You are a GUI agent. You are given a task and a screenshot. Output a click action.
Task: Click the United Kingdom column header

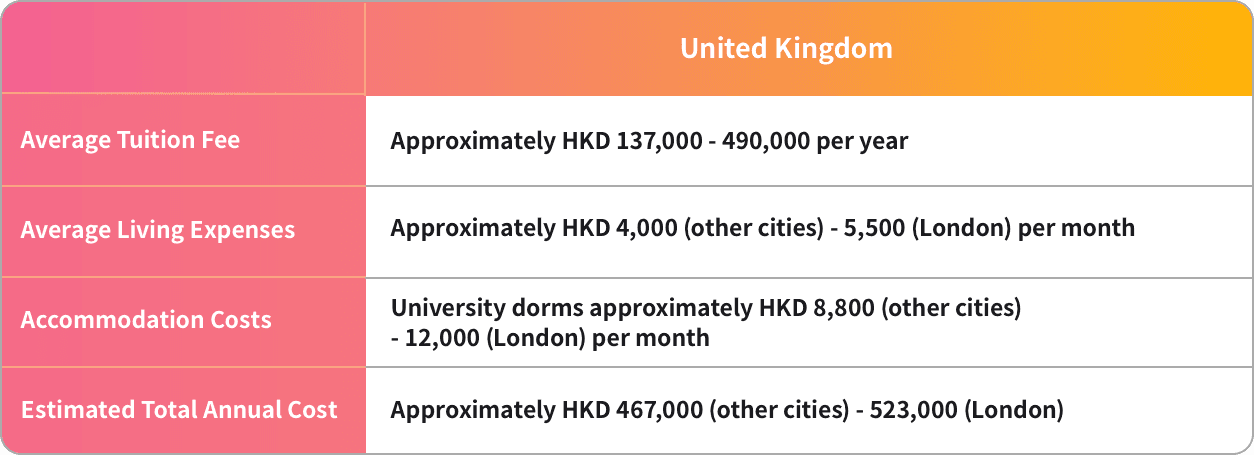point(786,49)
